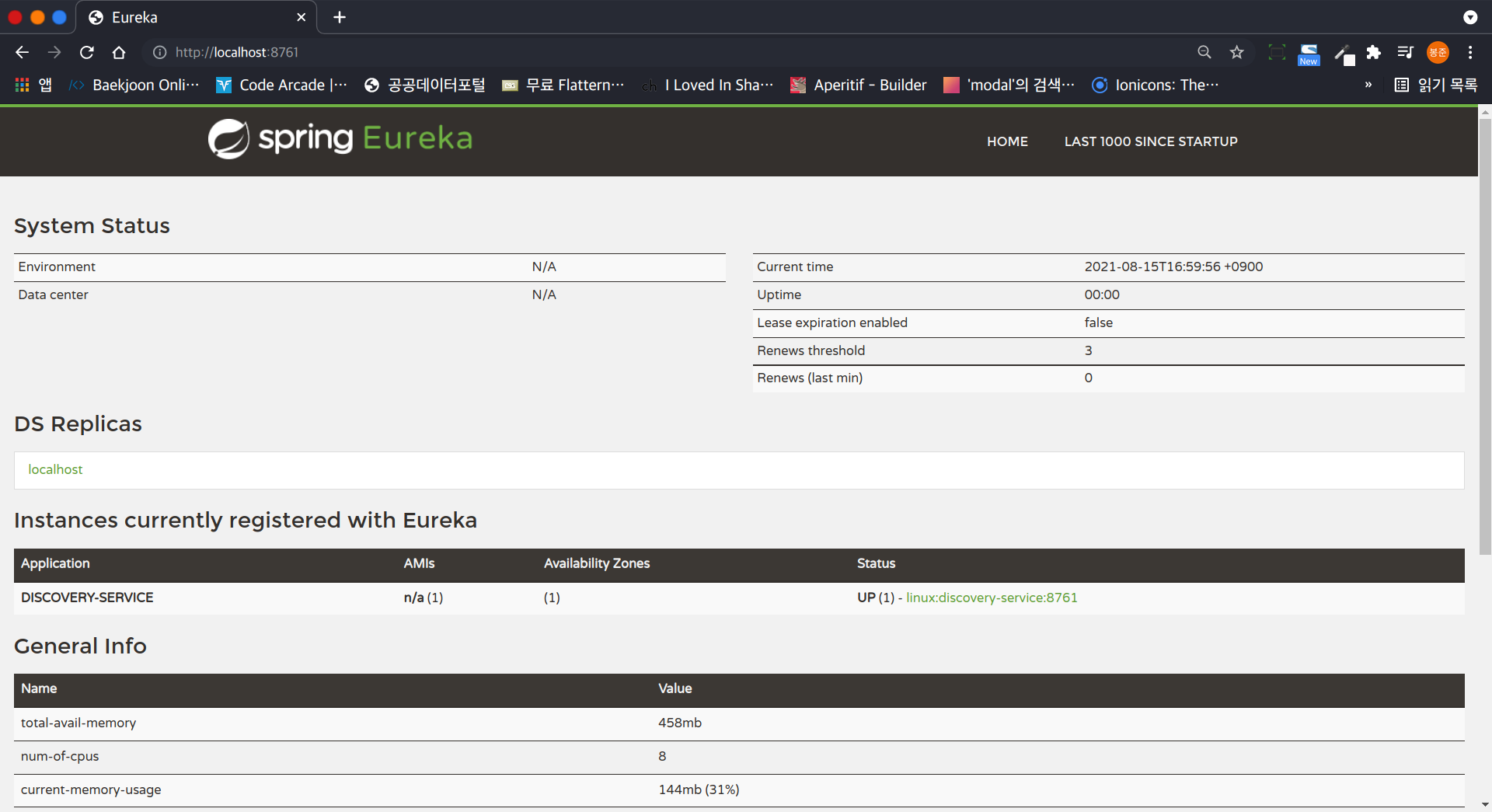Open LAST 1000 SINCE STARTUP menu

[x=1151, y=141]
